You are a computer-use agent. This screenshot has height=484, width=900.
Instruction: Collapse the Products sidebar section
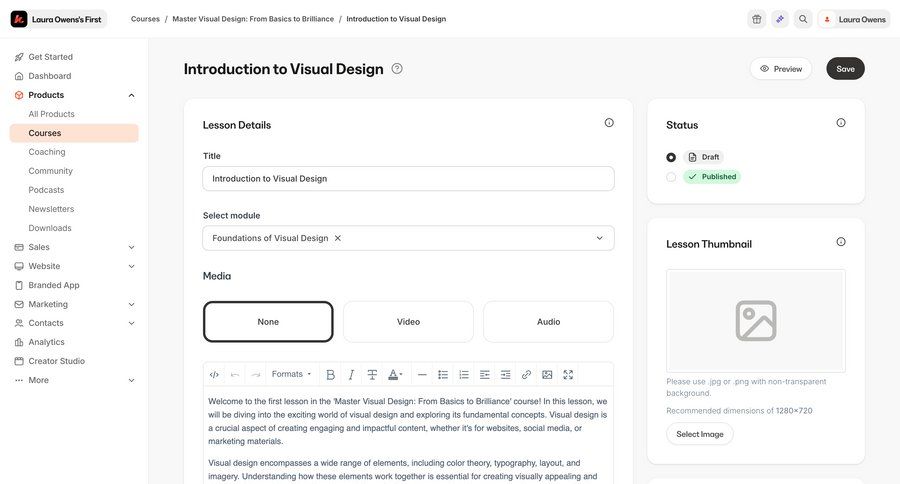131,95
